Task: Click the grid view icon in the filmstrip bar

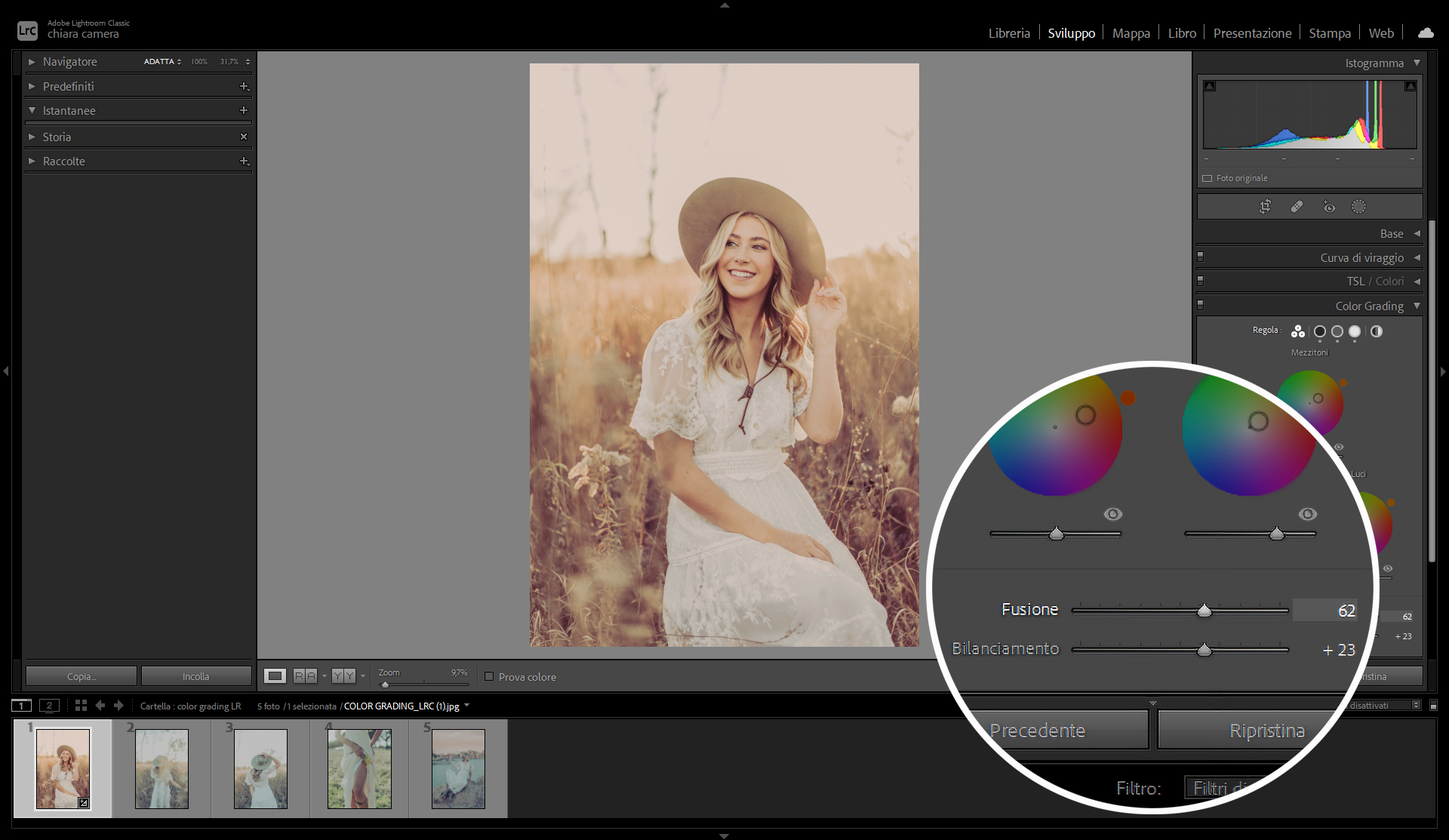Action: 81,706
